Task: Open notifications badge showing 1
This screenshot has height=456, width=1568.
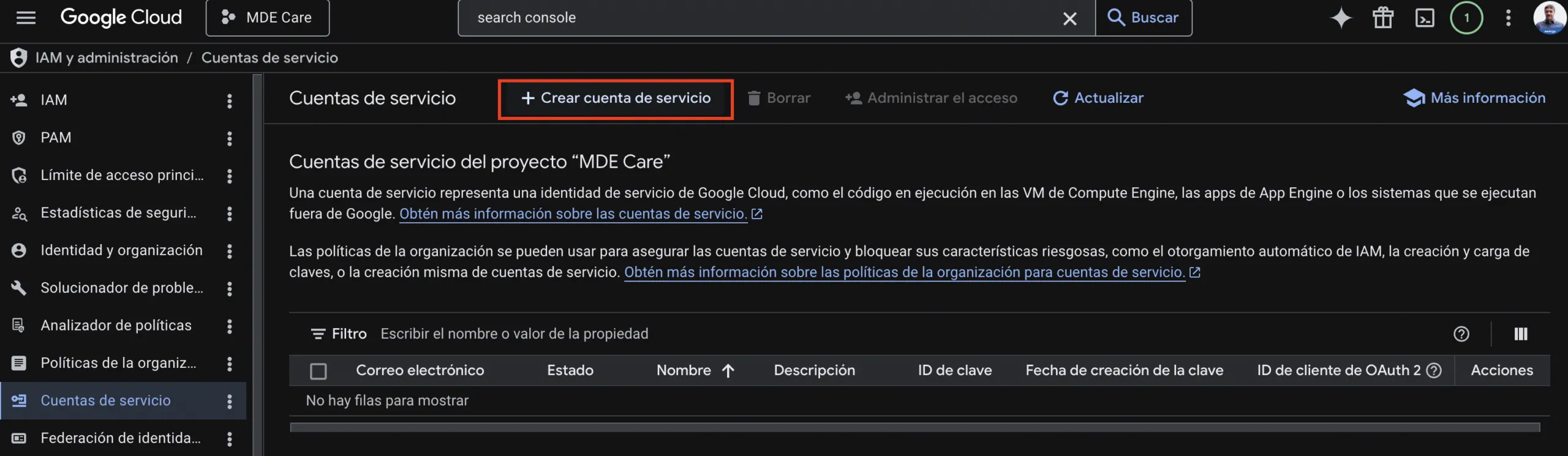Action: [1466, 18]
